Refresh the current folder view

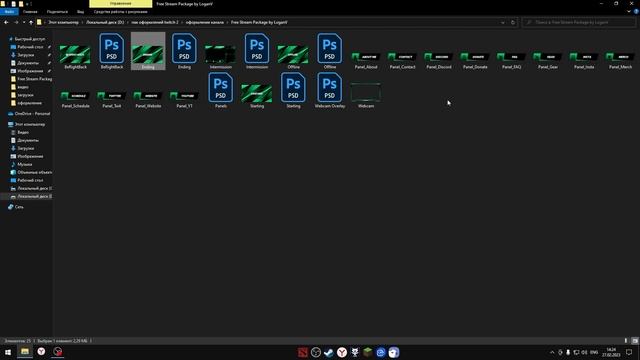pyautogui.click(x=513, y=22)
